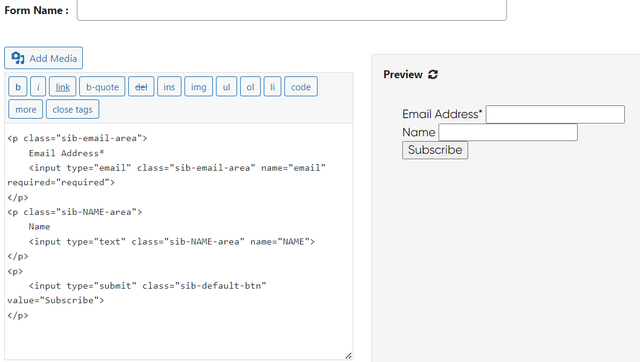Insert a b-quote tag
This screenshot has height=362, width=640.
(x=102, y=87)
